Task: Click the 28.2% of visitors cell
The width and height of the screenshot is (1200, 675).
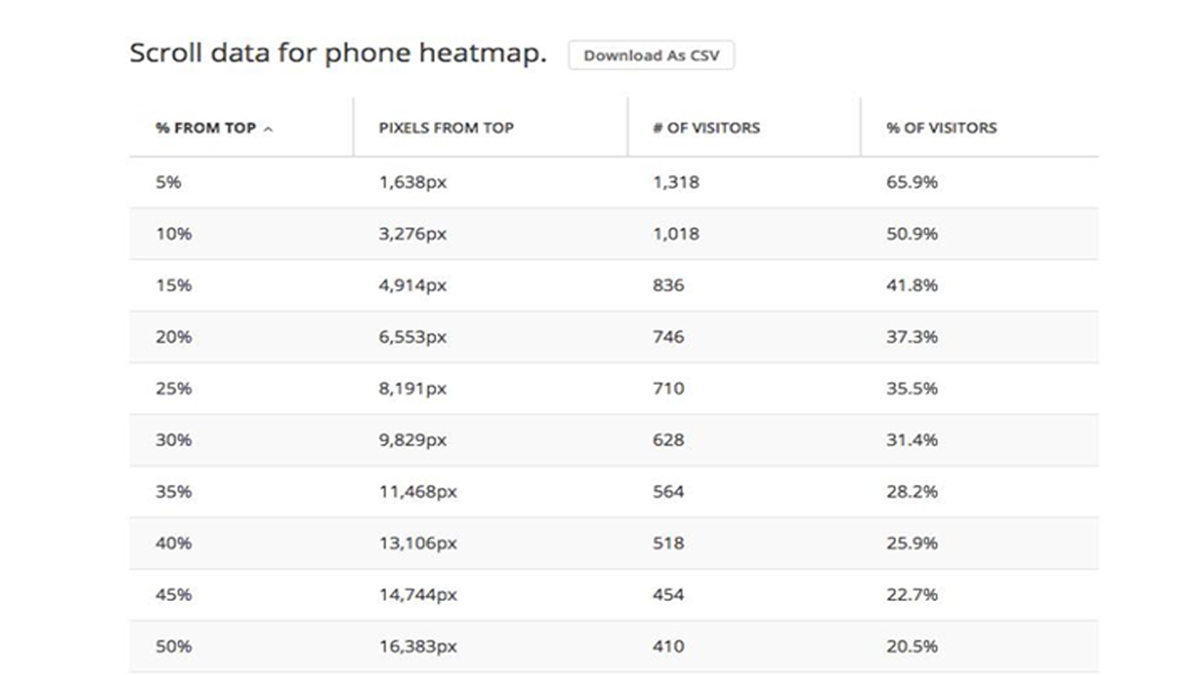Action: 911,491
